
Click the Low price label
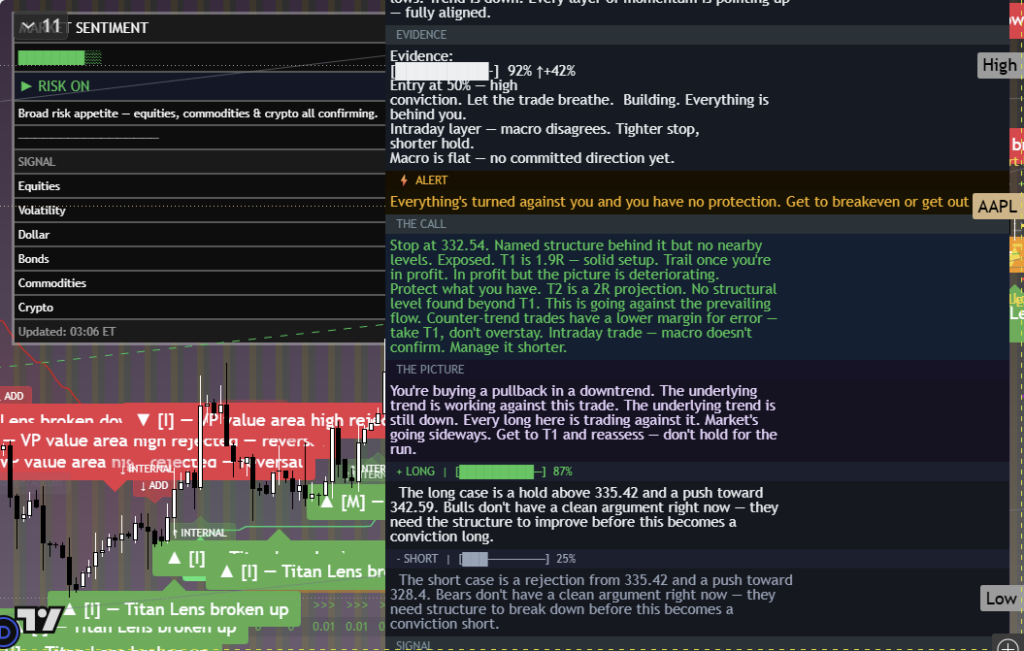click(x=1000, y=598)
